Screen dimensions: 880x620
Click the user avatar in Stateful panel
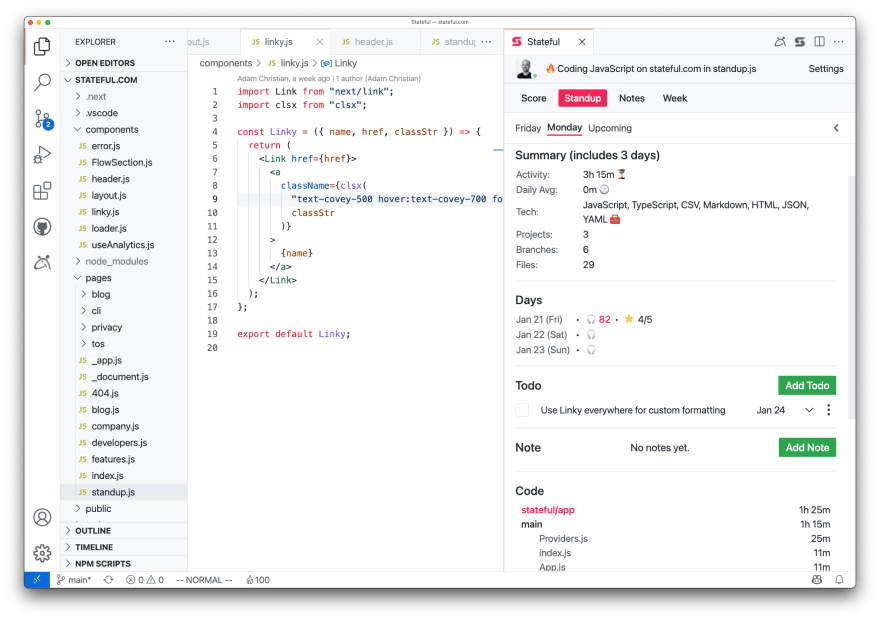point(525,68)
